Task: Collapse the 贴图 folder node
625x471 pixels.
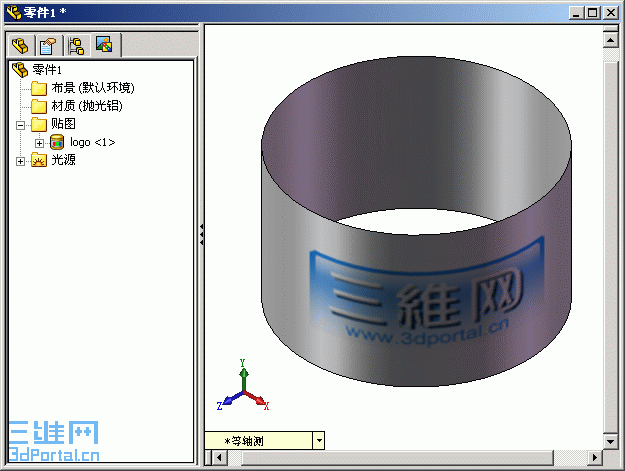Action: point(20,126)
